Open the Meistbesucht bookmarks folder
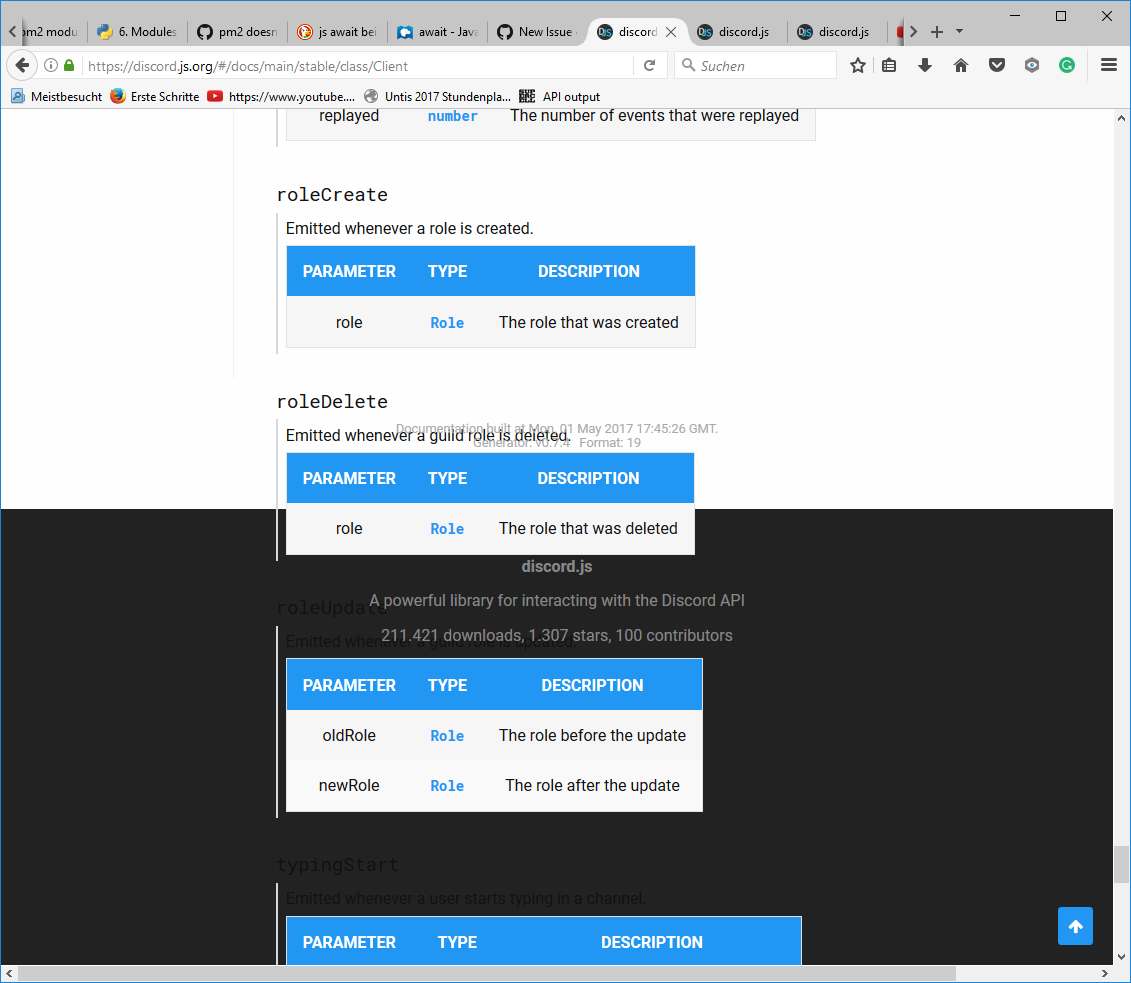This screenshot has width=1131, height=983. pos(57,96)
